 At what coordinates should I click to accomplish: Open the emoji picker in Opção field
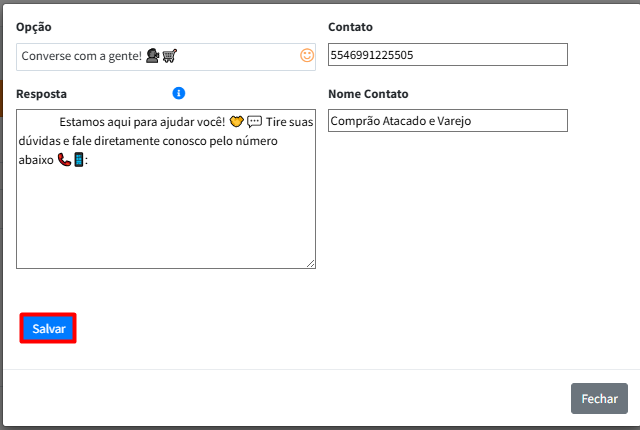(307, 56)
